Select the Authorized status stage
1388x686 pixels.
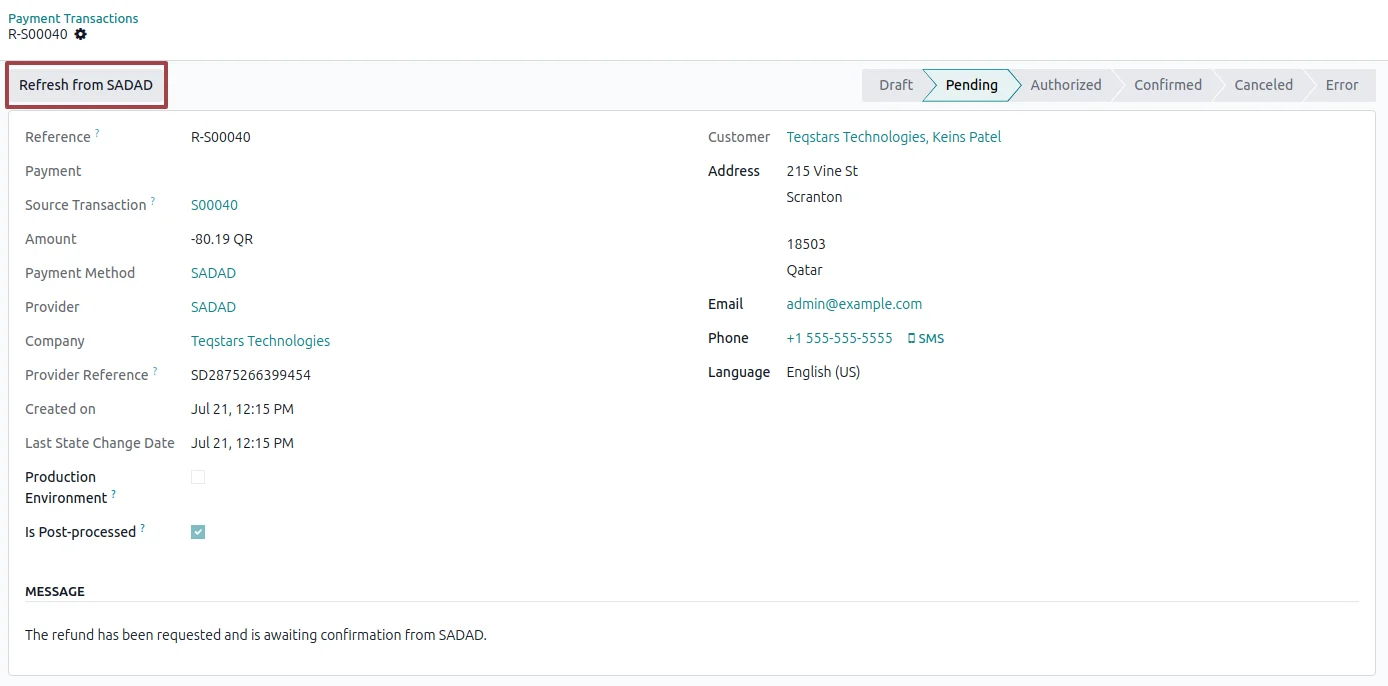1066,85
